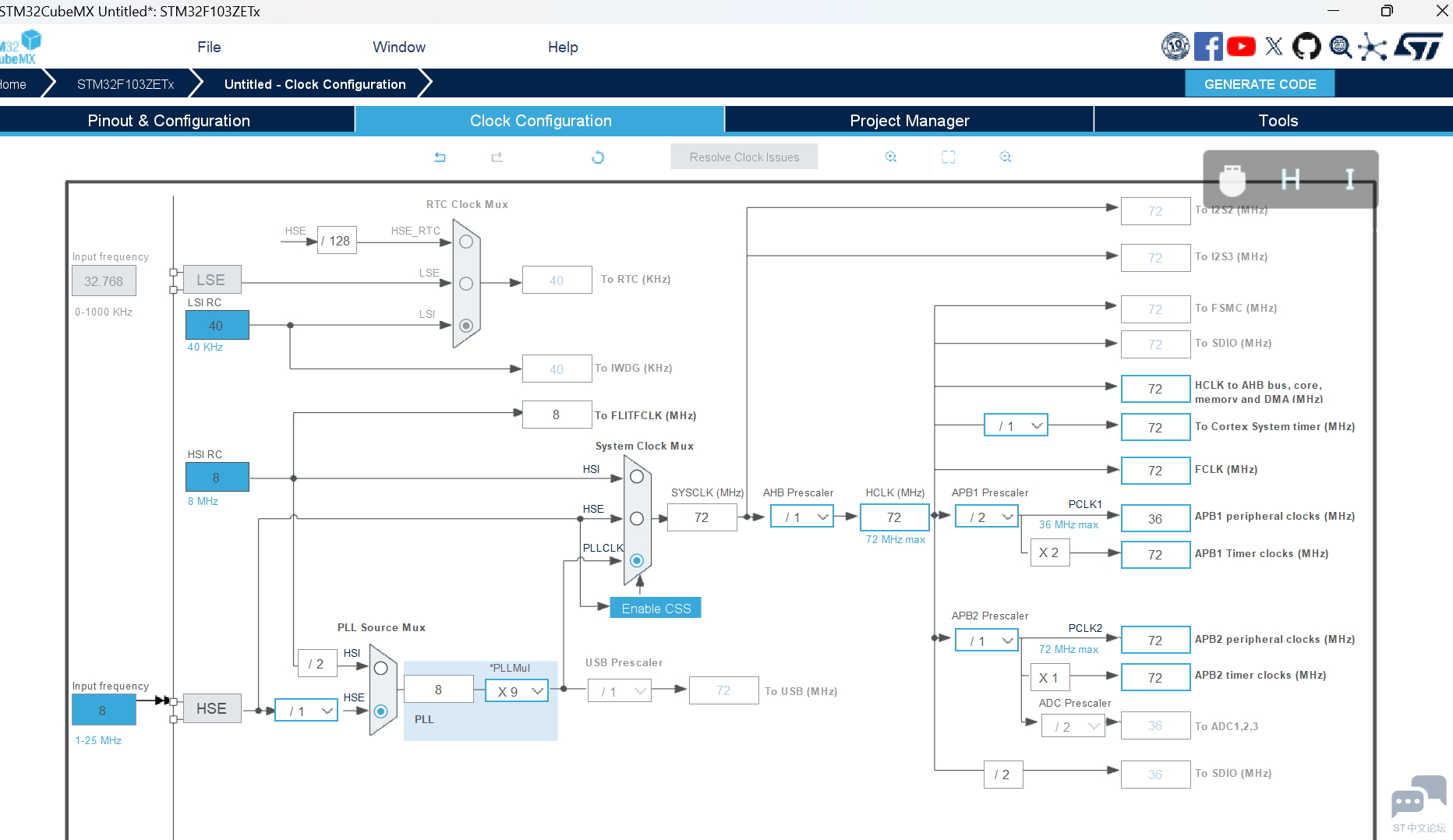The height and width of the screenshot is (840, 1453).
Task: Click the H icon in the floating overlay
Action: [1291, 180]
